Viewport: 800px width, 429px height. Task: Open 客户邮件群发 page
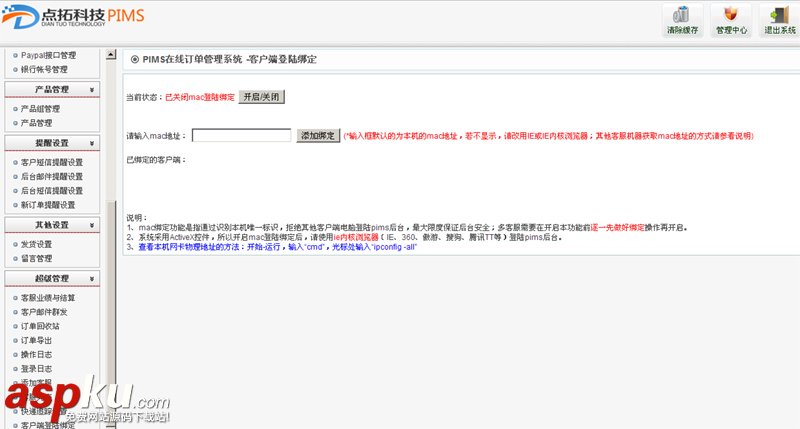44,312
